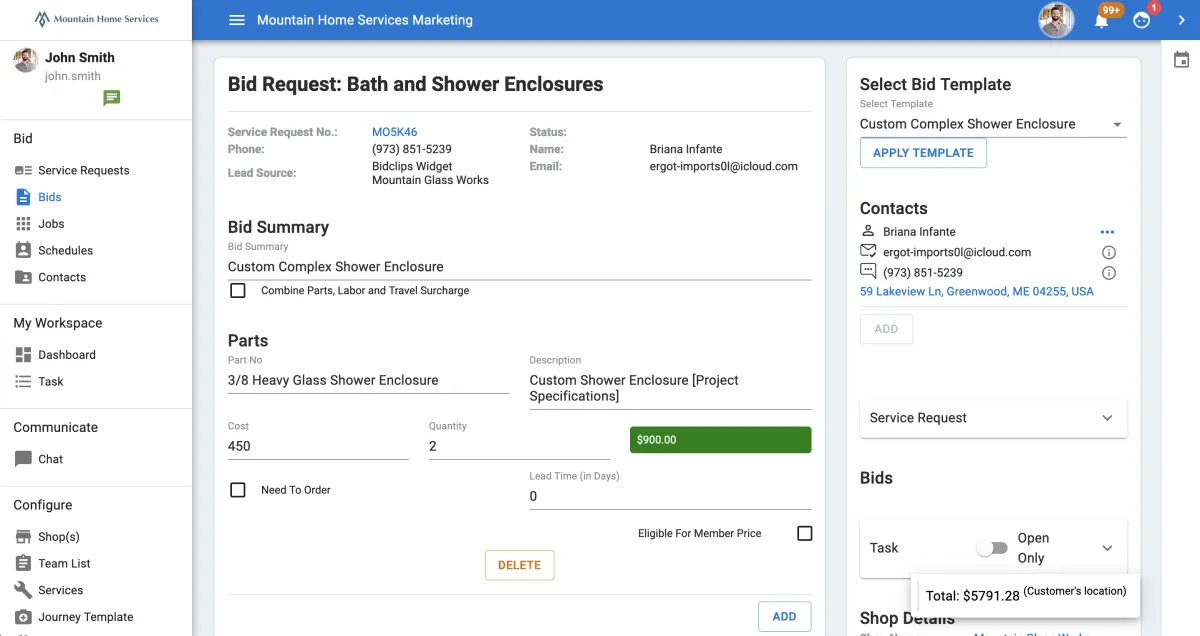The image size is (1200, 636).
Task: Open Chat under Communicate
Action: 51,459
